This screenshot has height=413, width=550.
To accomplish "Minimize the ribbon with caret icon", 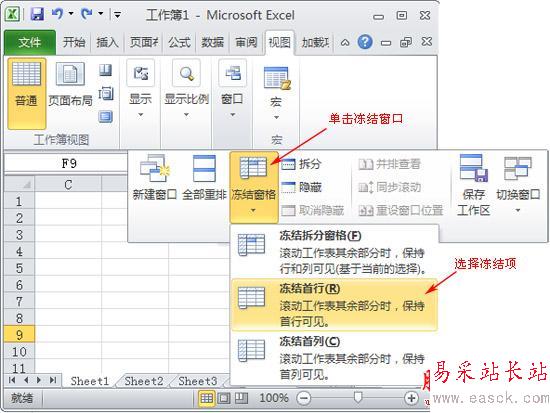I will [345, 43].
